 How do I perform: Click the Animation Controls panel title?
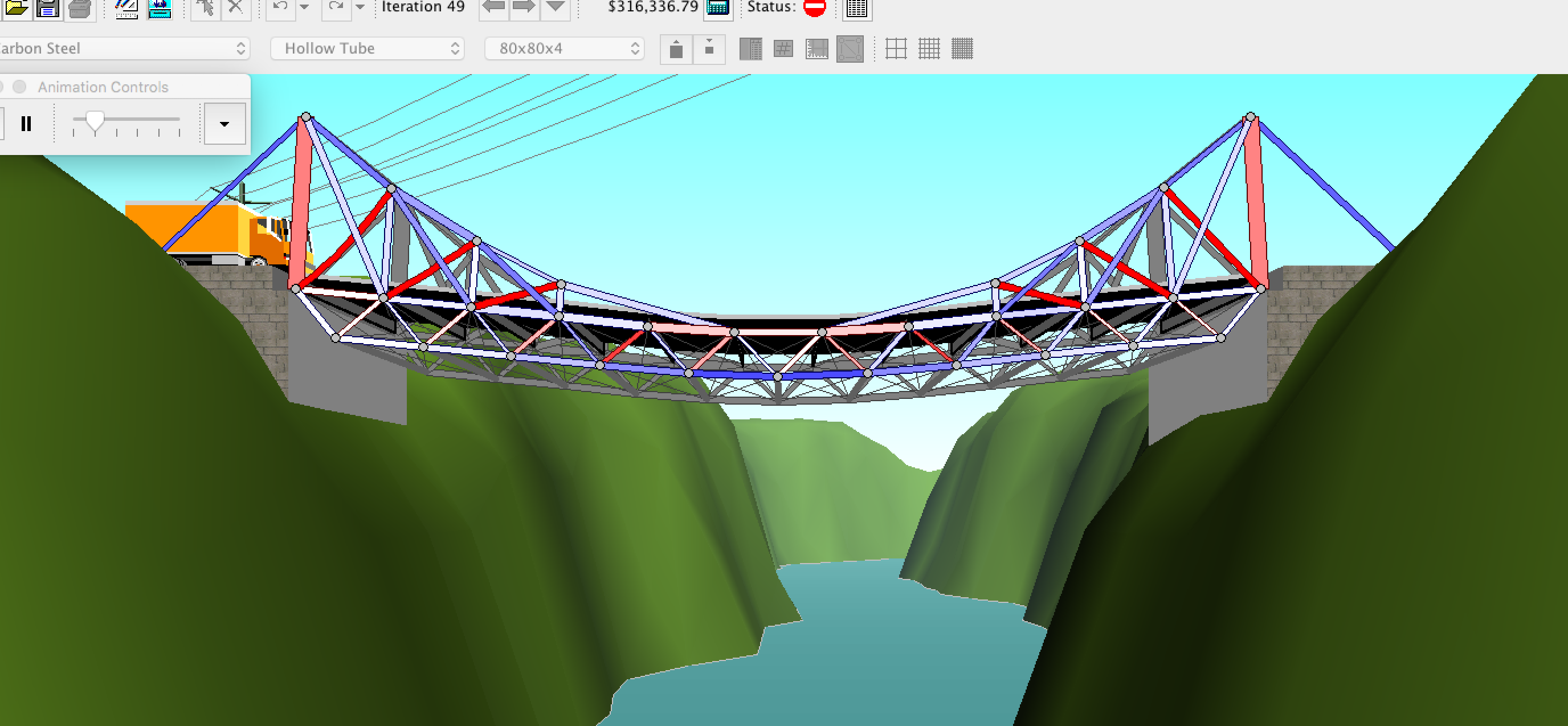point(103,87)
